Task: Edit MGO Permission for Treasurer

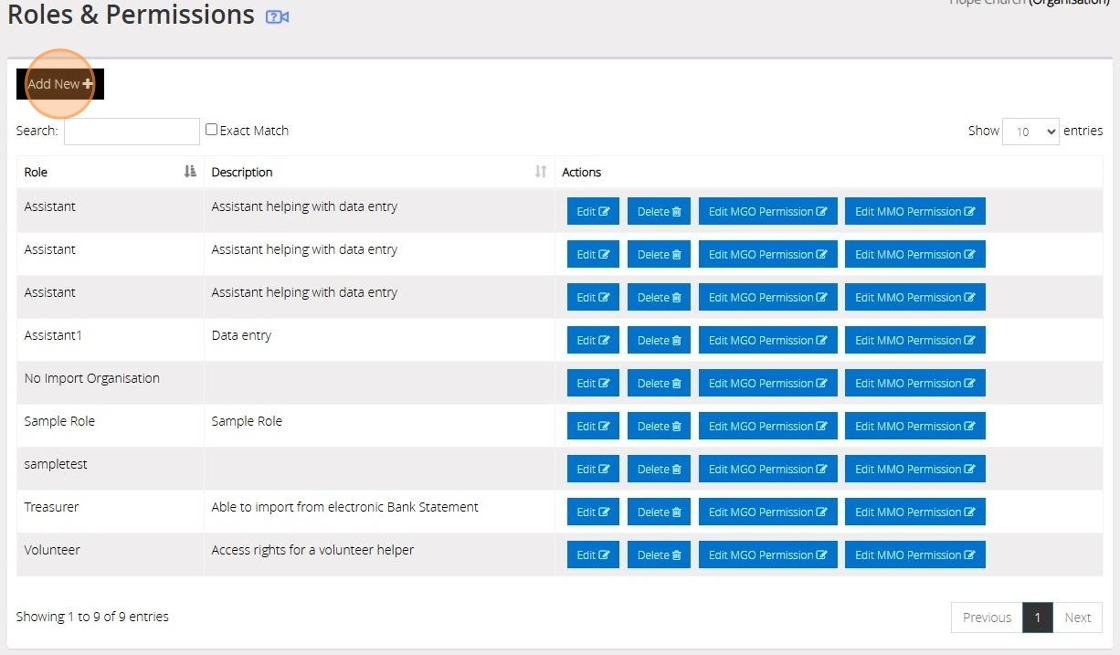Action: 768,512
